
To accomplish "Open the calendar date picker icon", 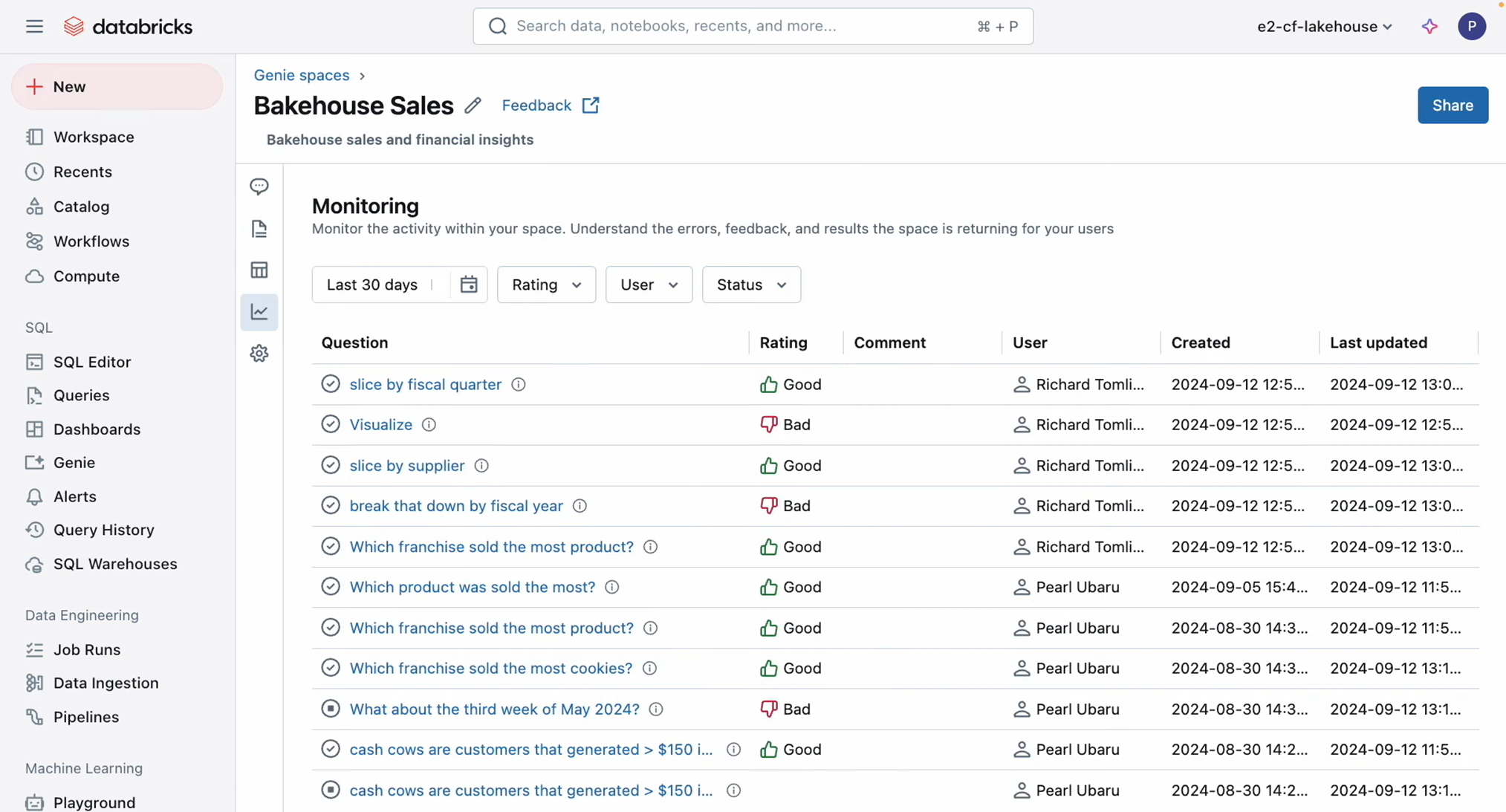I will coord(469,285).
